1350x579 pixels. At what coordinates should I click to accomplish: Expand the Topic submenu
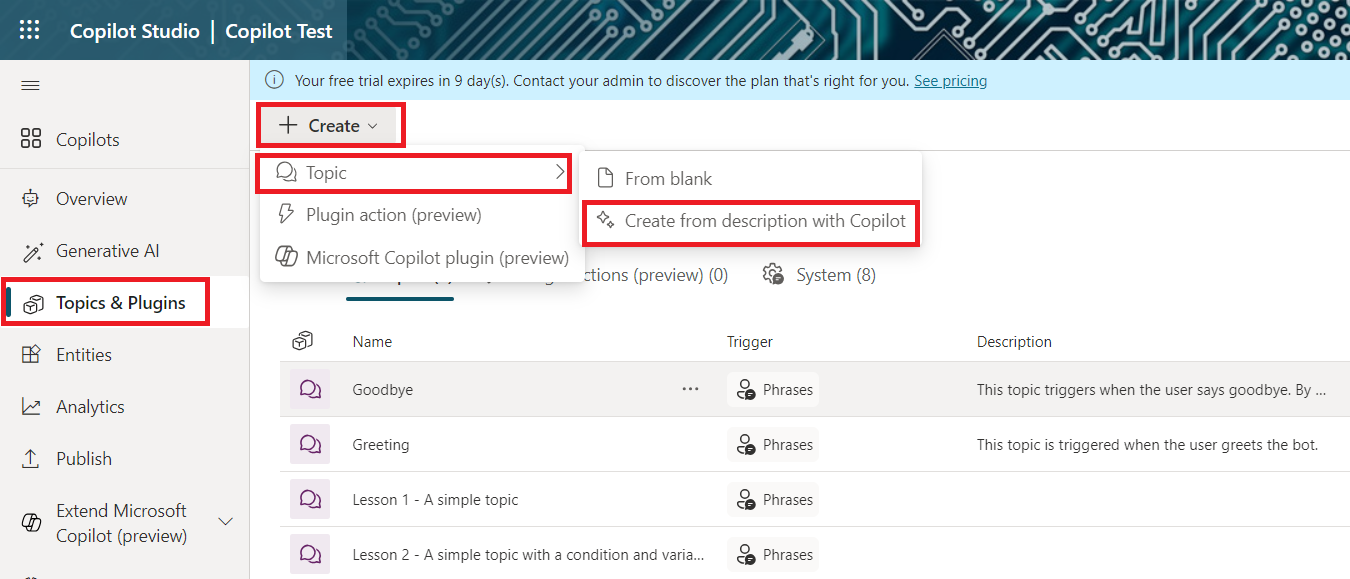(x=415, y=173)
